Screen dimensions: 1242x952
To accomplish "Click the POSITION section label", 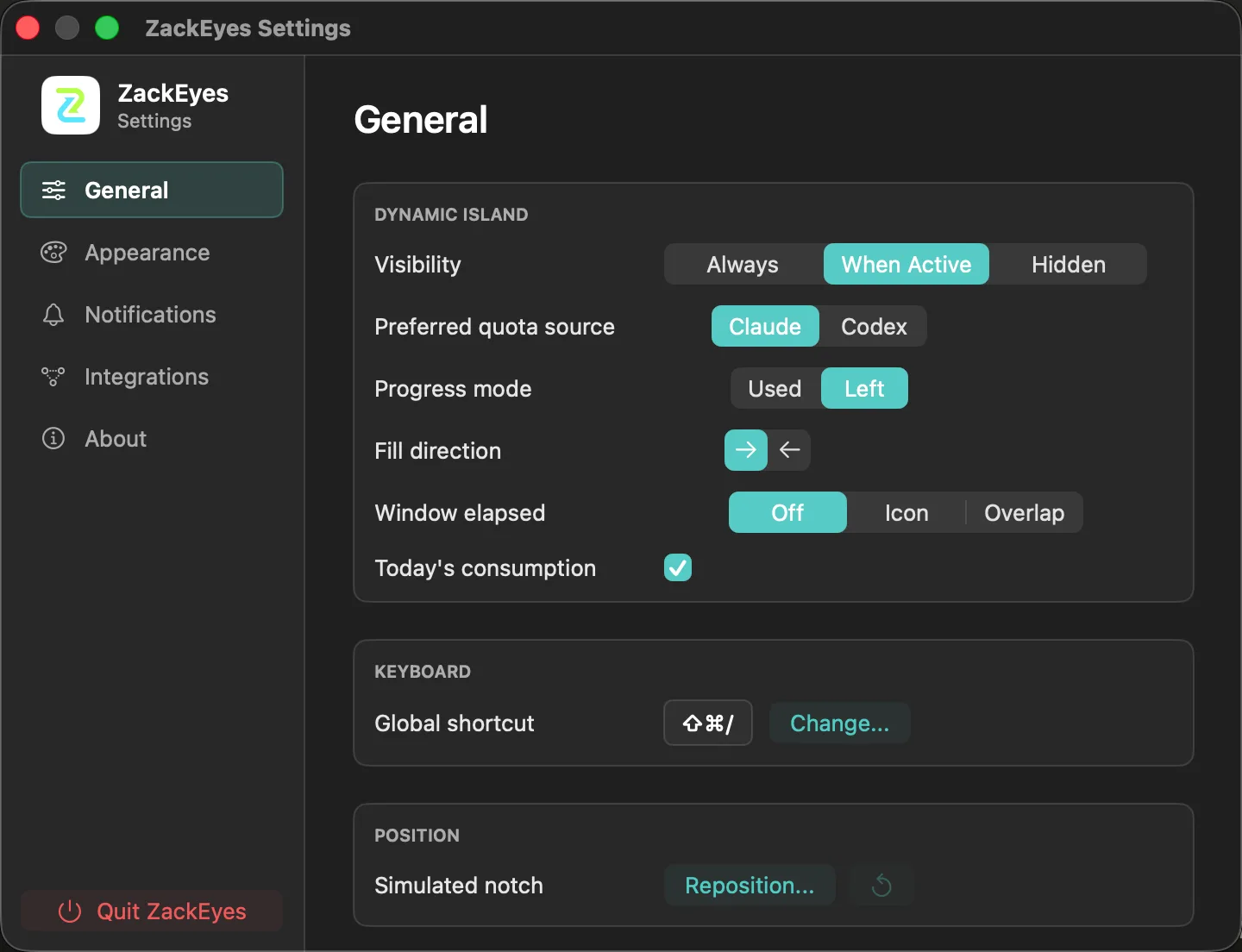I will tap(417, 836).
